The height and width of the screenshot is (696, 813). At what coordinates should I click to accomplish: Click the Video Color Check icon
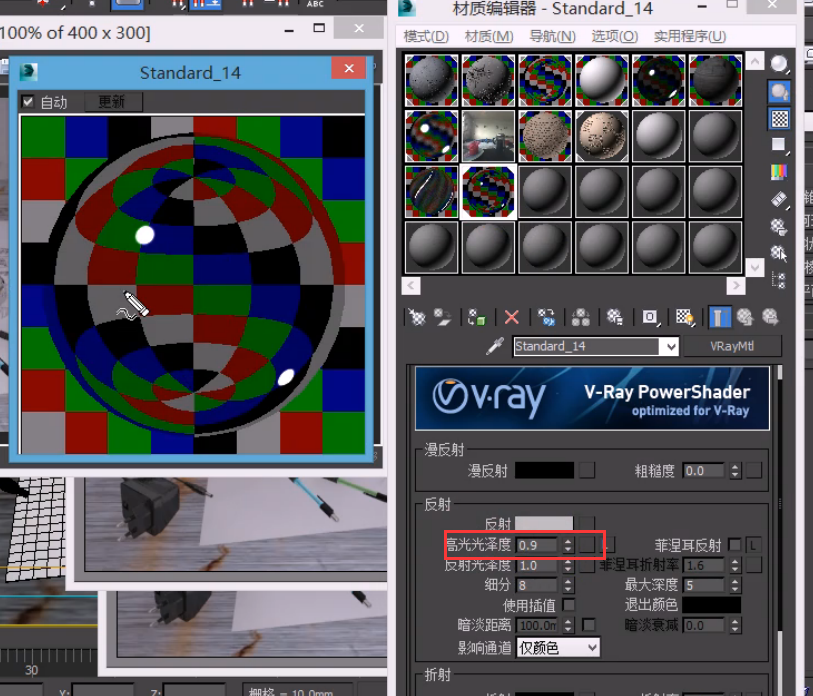779,172
